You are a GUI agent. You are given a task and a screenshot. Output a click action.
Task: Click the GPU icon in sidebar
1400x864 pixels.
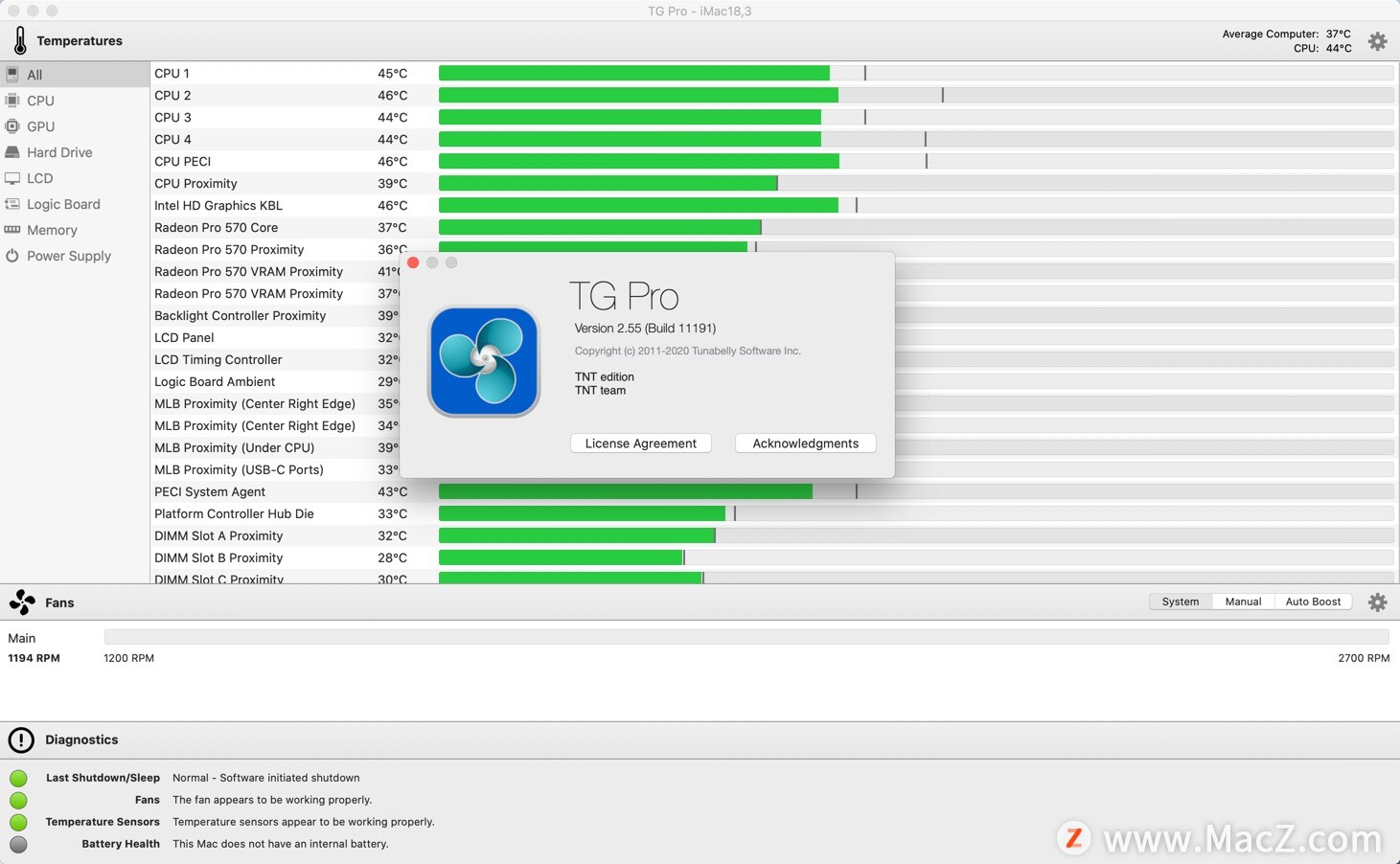[12, 126]
